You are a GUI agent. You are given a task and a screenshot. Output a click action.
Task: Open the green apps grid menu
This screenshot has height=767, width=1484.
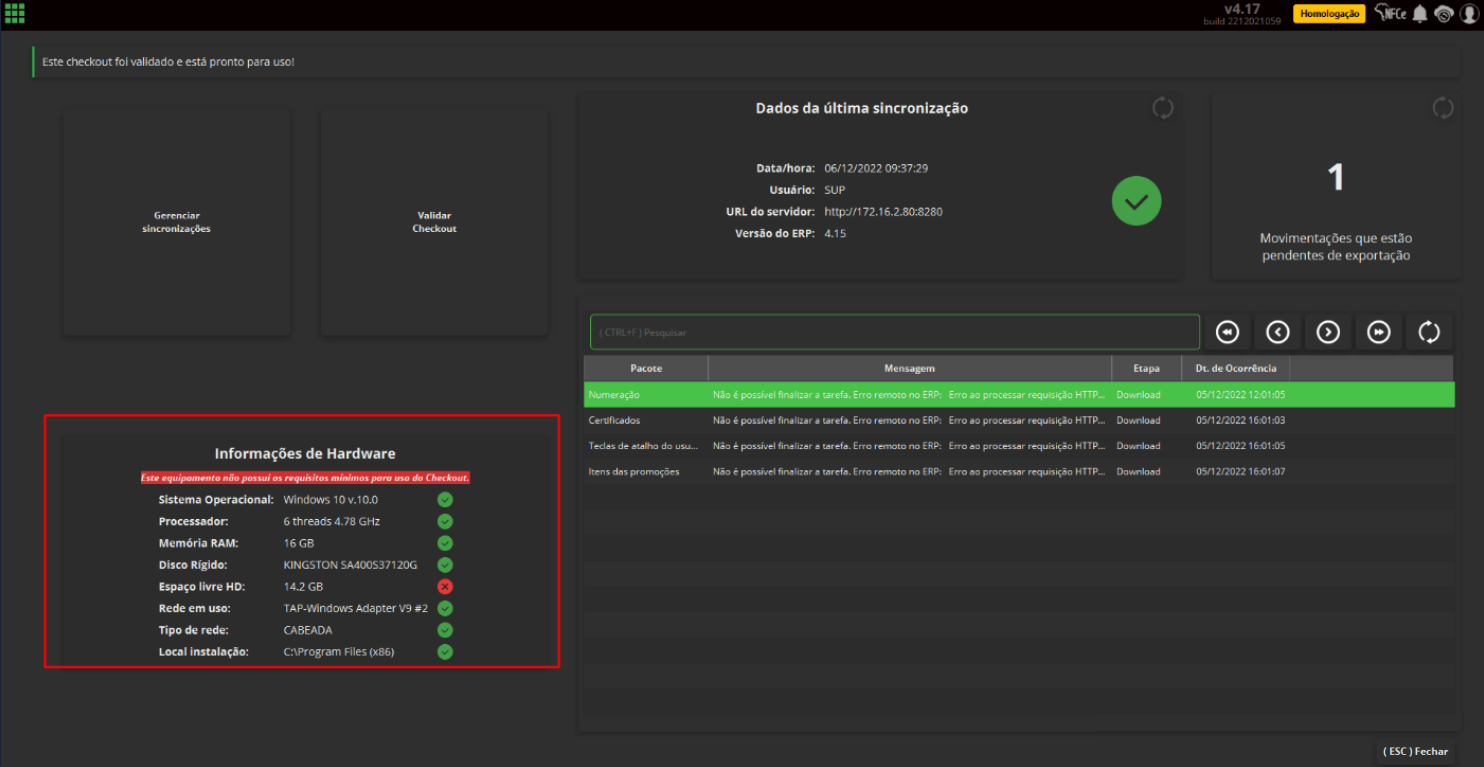click(15, 14)
